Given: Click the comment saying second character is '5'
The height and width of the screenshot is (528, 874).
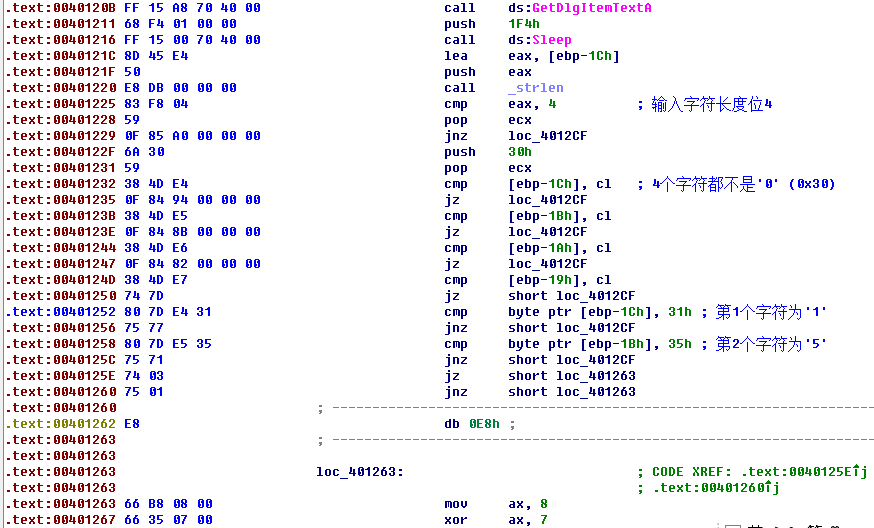Looking at the screenshot, I should pos(764,344).
